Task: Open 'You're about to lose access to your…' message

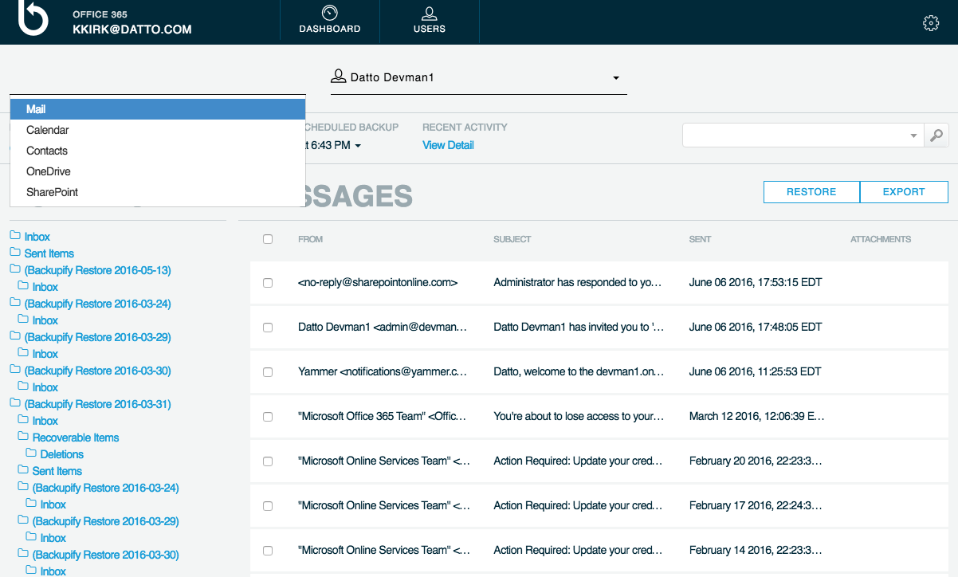Action: 579,416
